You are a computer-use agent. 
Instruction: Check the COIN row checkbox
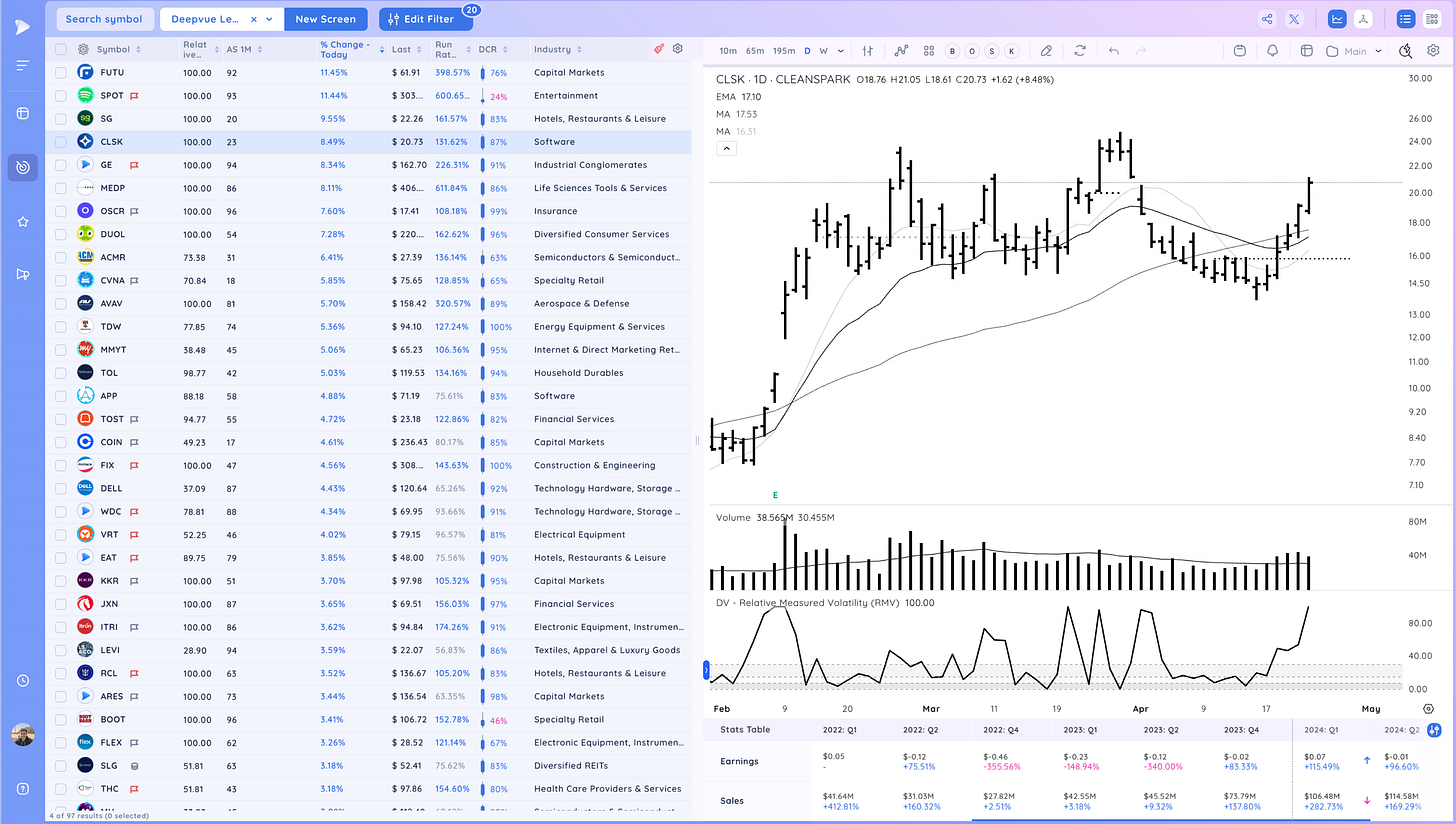tap(61, 442)
